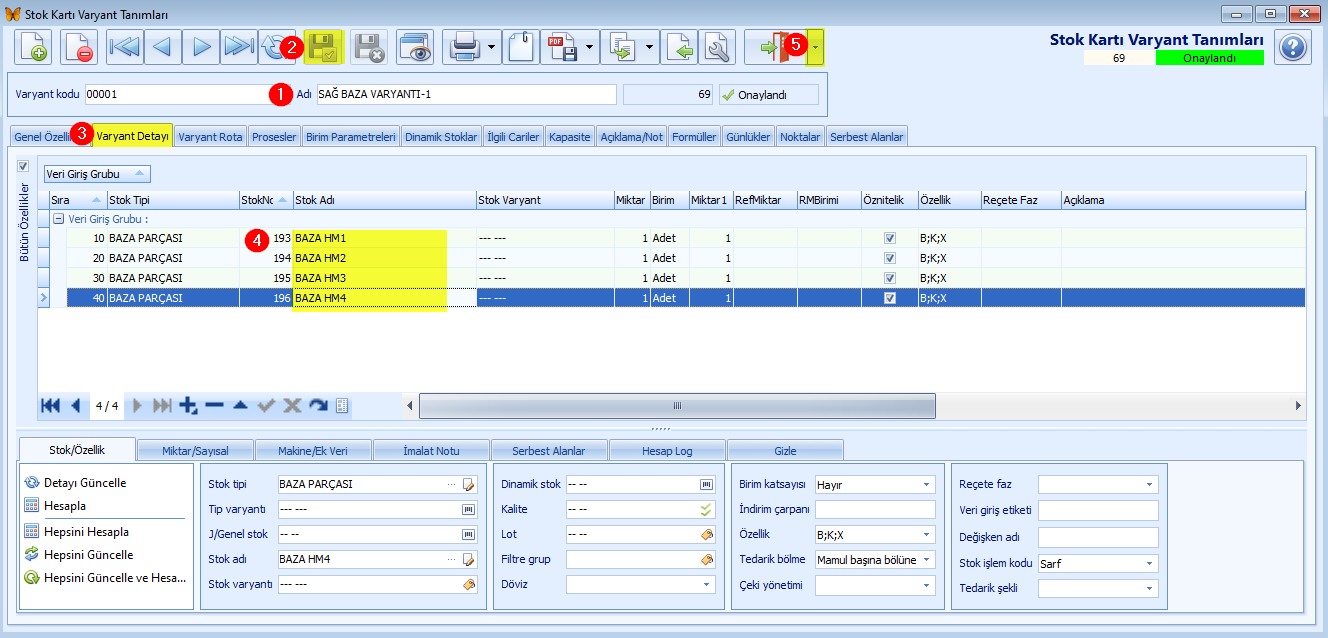Open the help question mark icon
1328x638 pixels.
click(1293, 47)
